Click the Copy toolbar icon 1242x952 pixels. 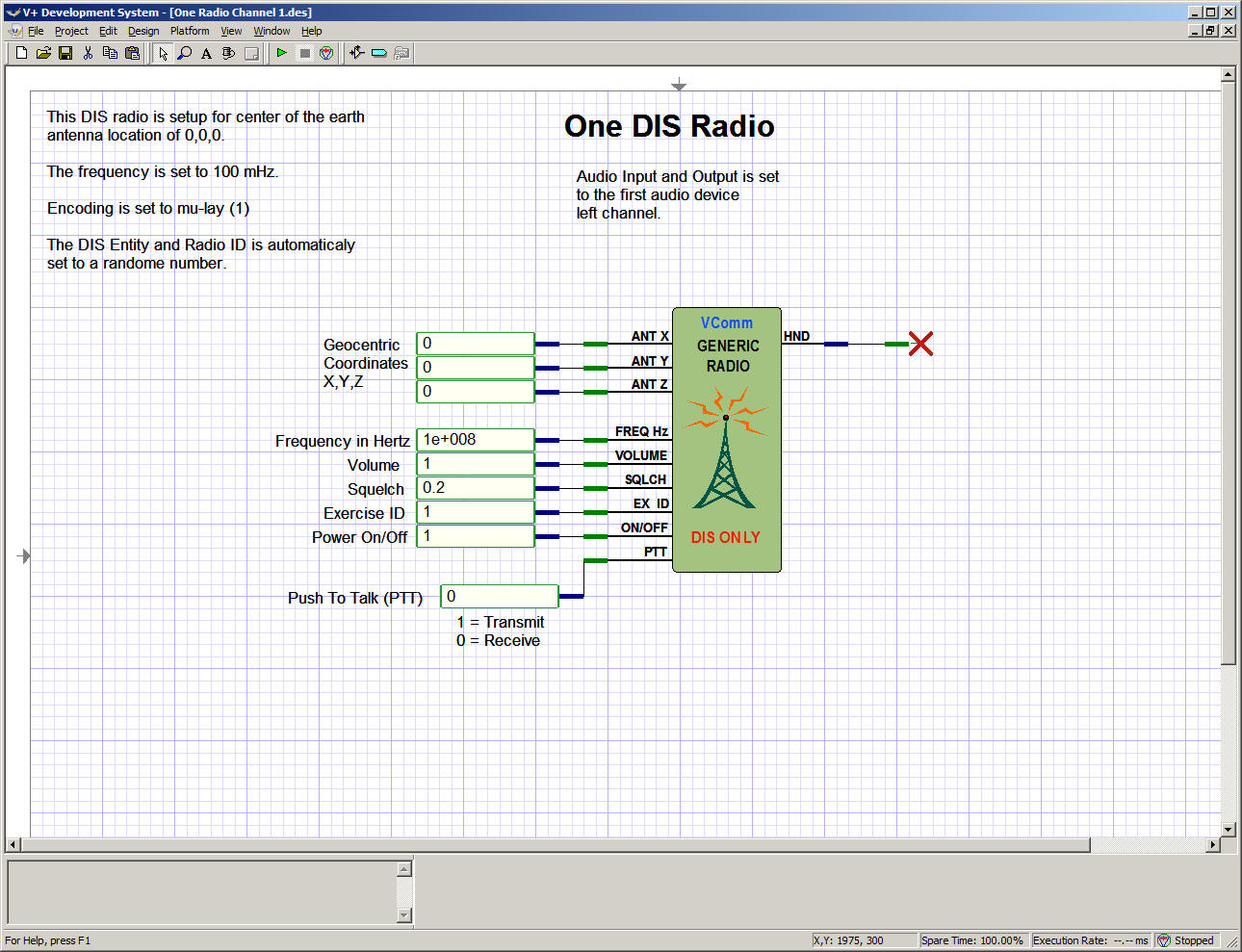[110, 53]
